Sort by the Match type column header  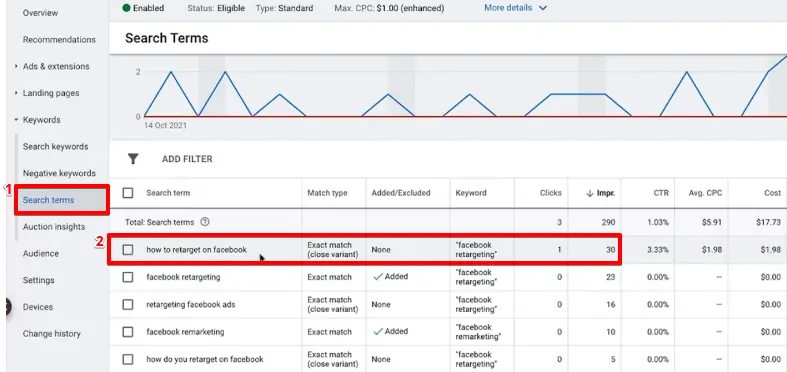click(327, 193)
